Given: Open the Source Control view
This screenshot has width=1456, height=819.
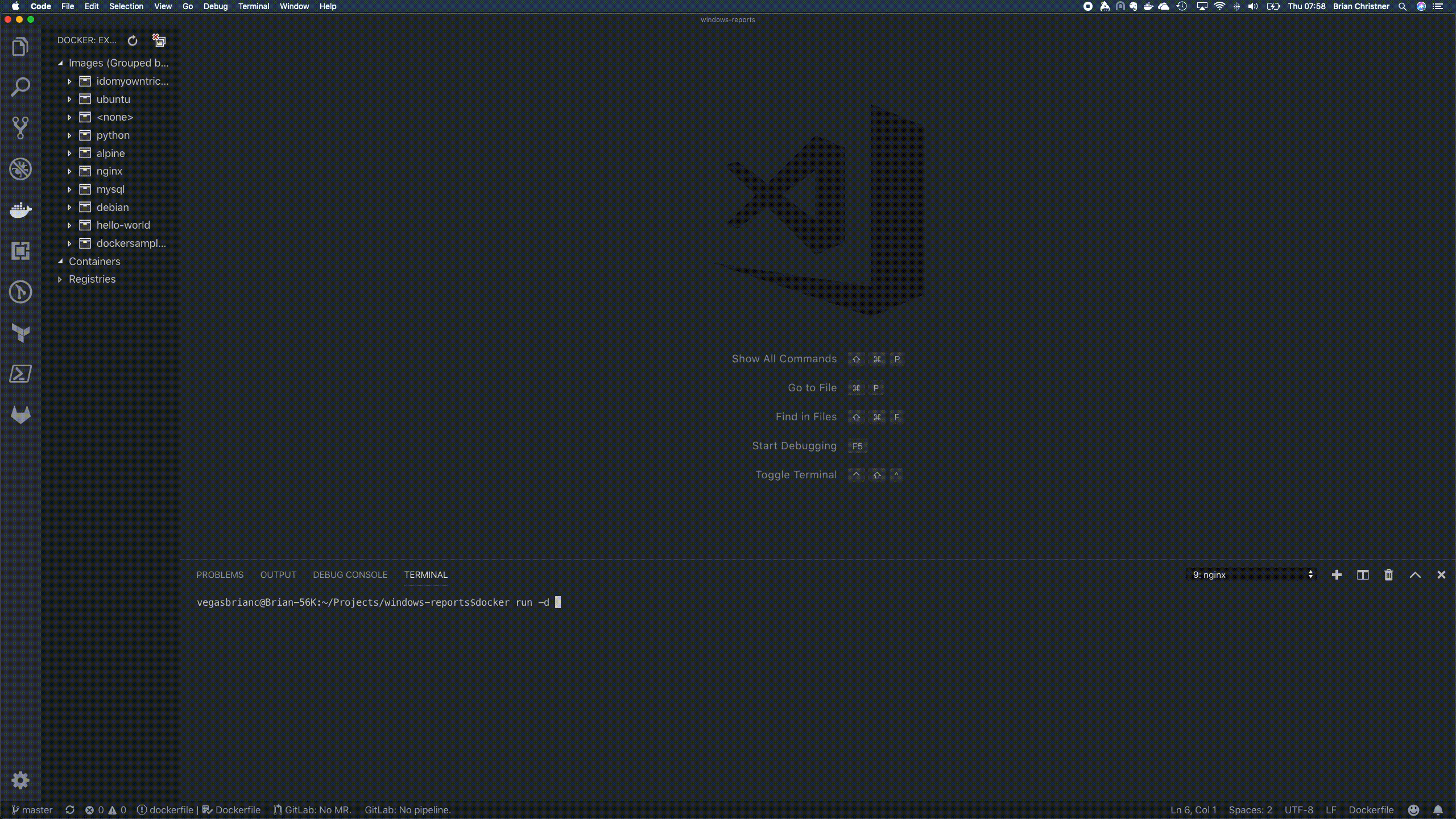Looking at the screenshot, I should [x=20, y=128].
